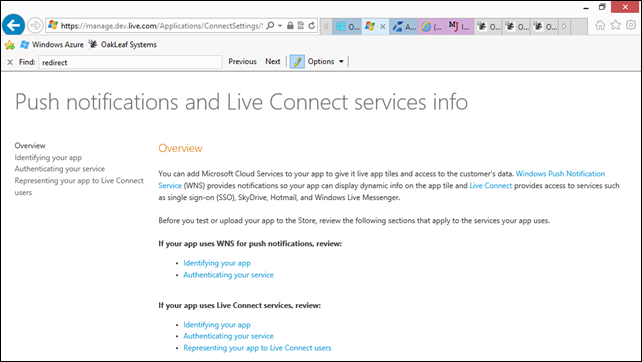Select Overview in the left navigation
Viewport: 642px width, 362px height.
(x=30, y=145)
